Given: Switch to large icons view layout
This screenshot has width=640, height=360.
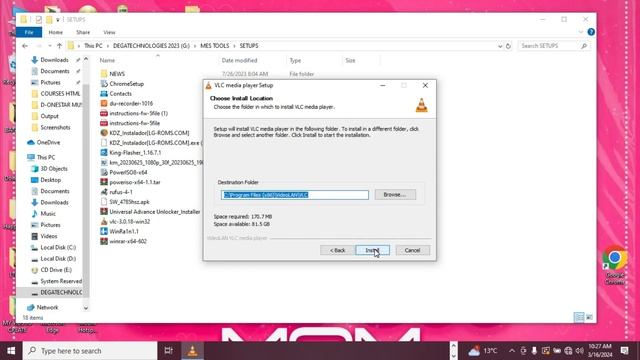Looking at the screenshot, I should (589, 317).
